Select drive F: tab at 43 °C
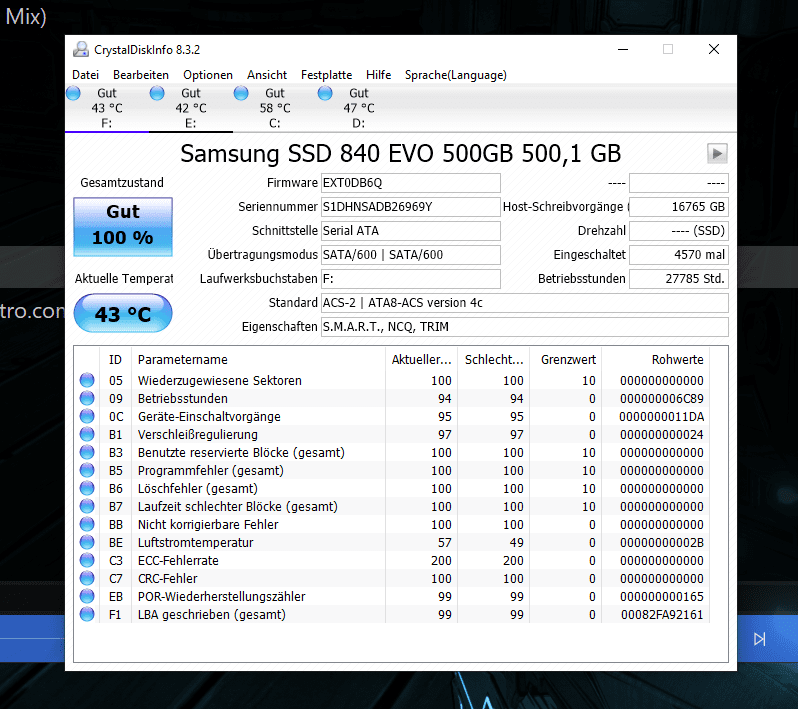 (x=107, y=108)
